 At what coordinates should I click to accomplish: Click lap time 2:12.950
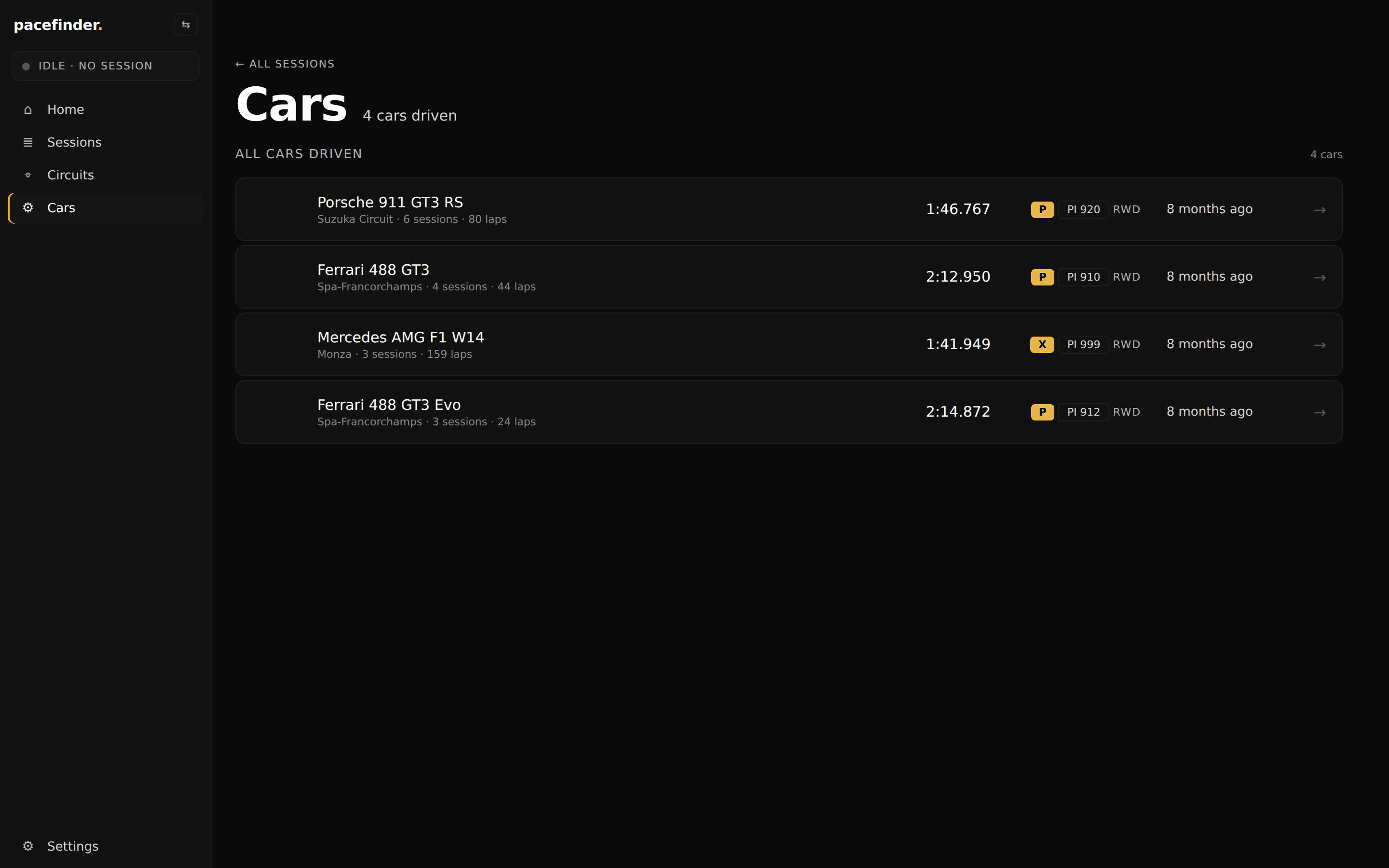coord(958,277)
